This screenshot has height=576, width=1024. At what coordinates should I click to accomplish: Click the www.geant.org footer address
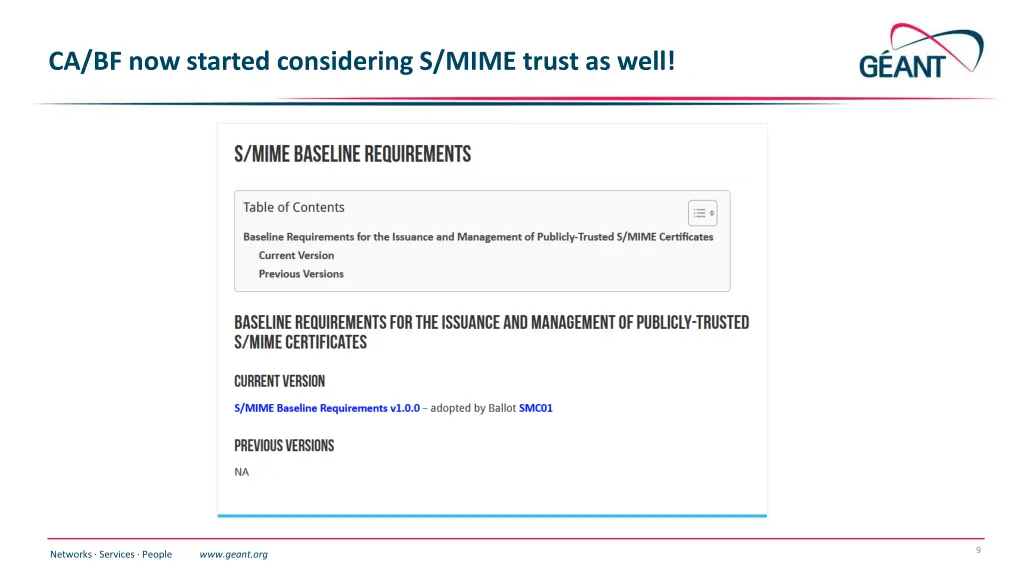[233, 554]
